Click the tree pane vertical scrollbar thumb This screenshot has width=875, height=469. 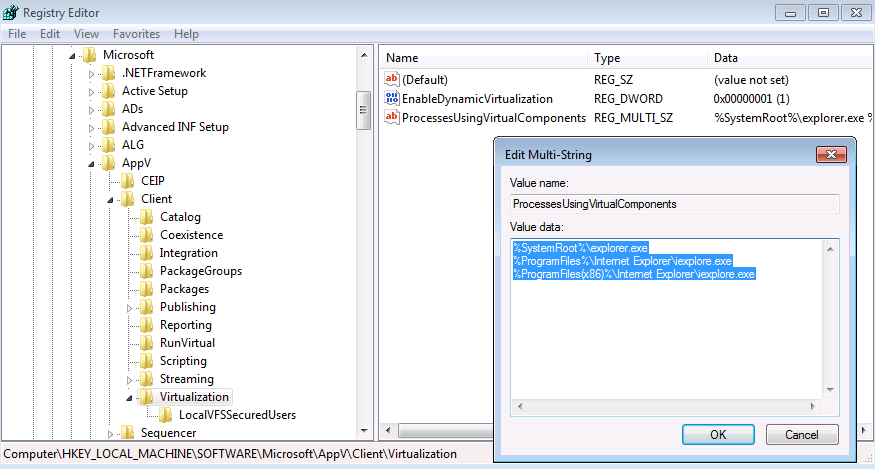(x=364, y=110)
